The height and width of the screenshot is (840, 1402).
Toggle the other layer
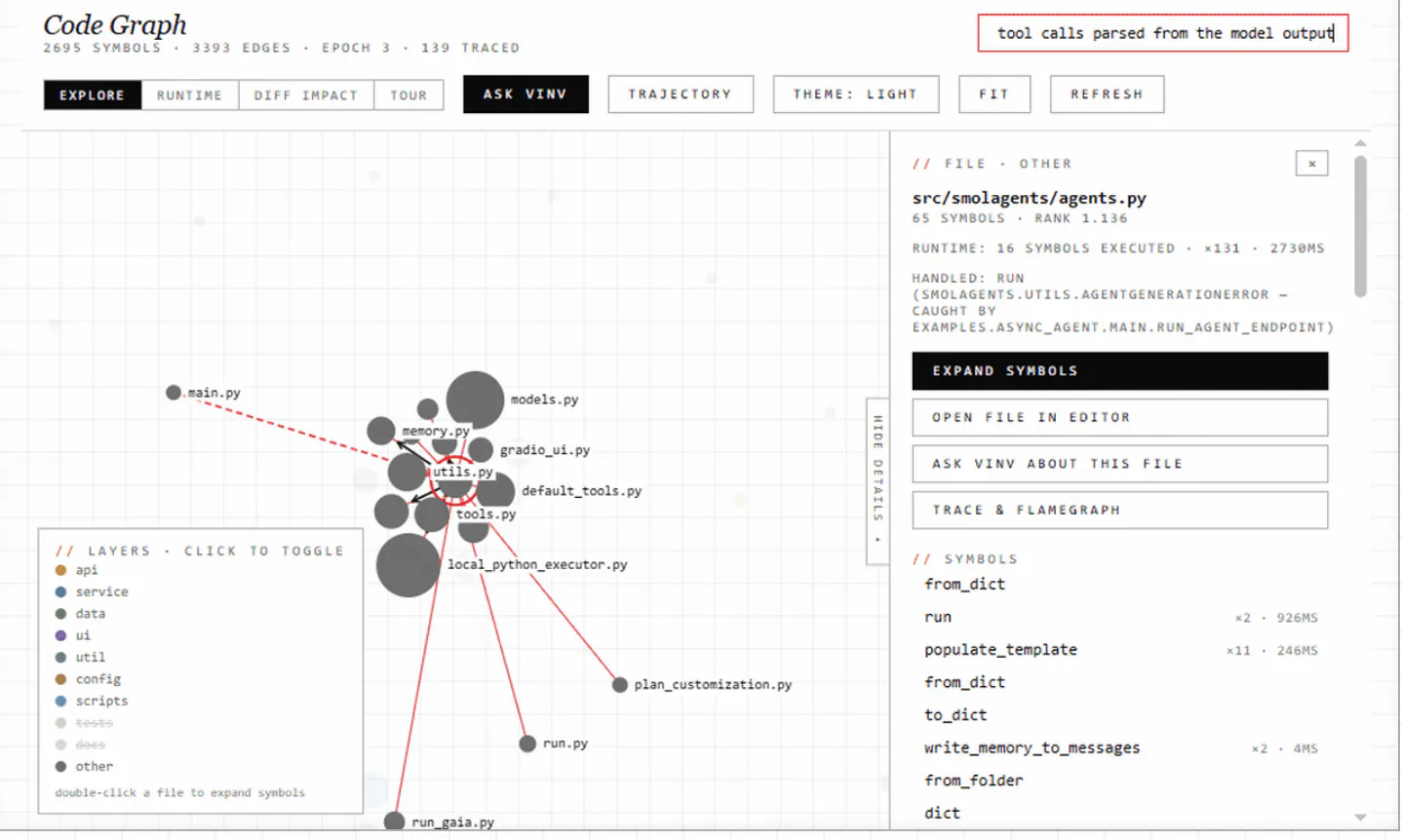84,767
